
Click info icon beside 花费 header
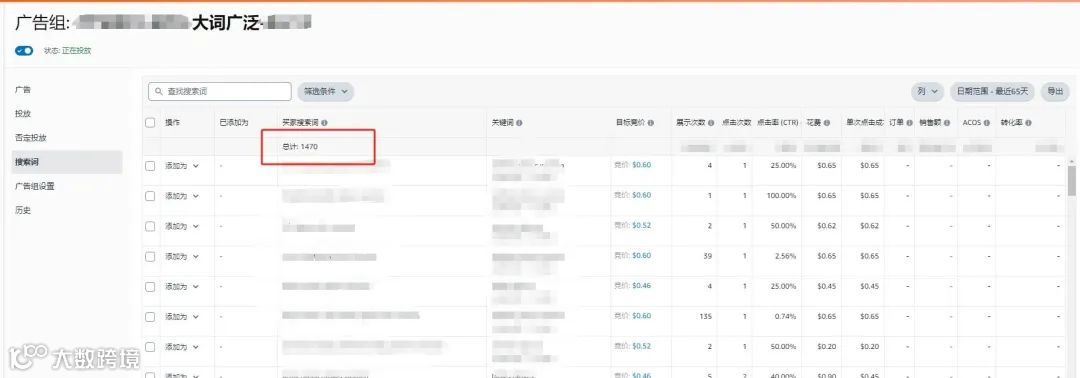[x=827, y=123]
